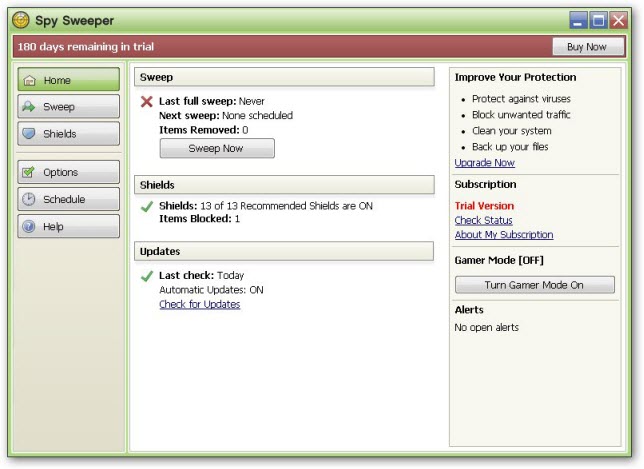Click the Check for Updates link
The image size is (644, 469).
click(200, 304)
